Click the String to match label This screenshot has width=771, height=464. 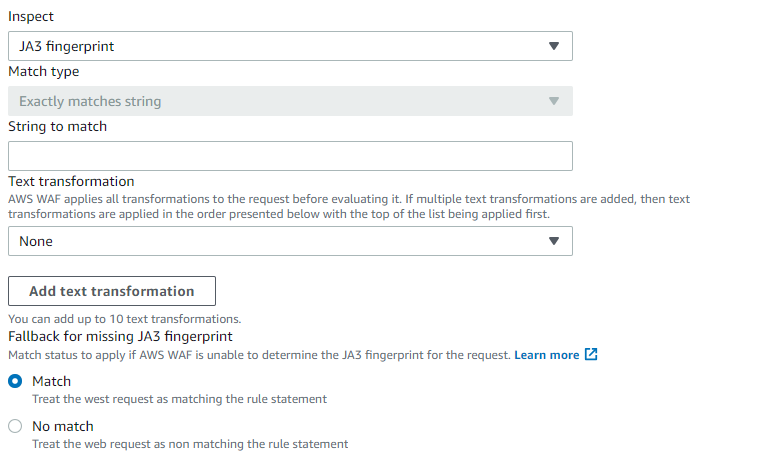[x=58, y=127]
